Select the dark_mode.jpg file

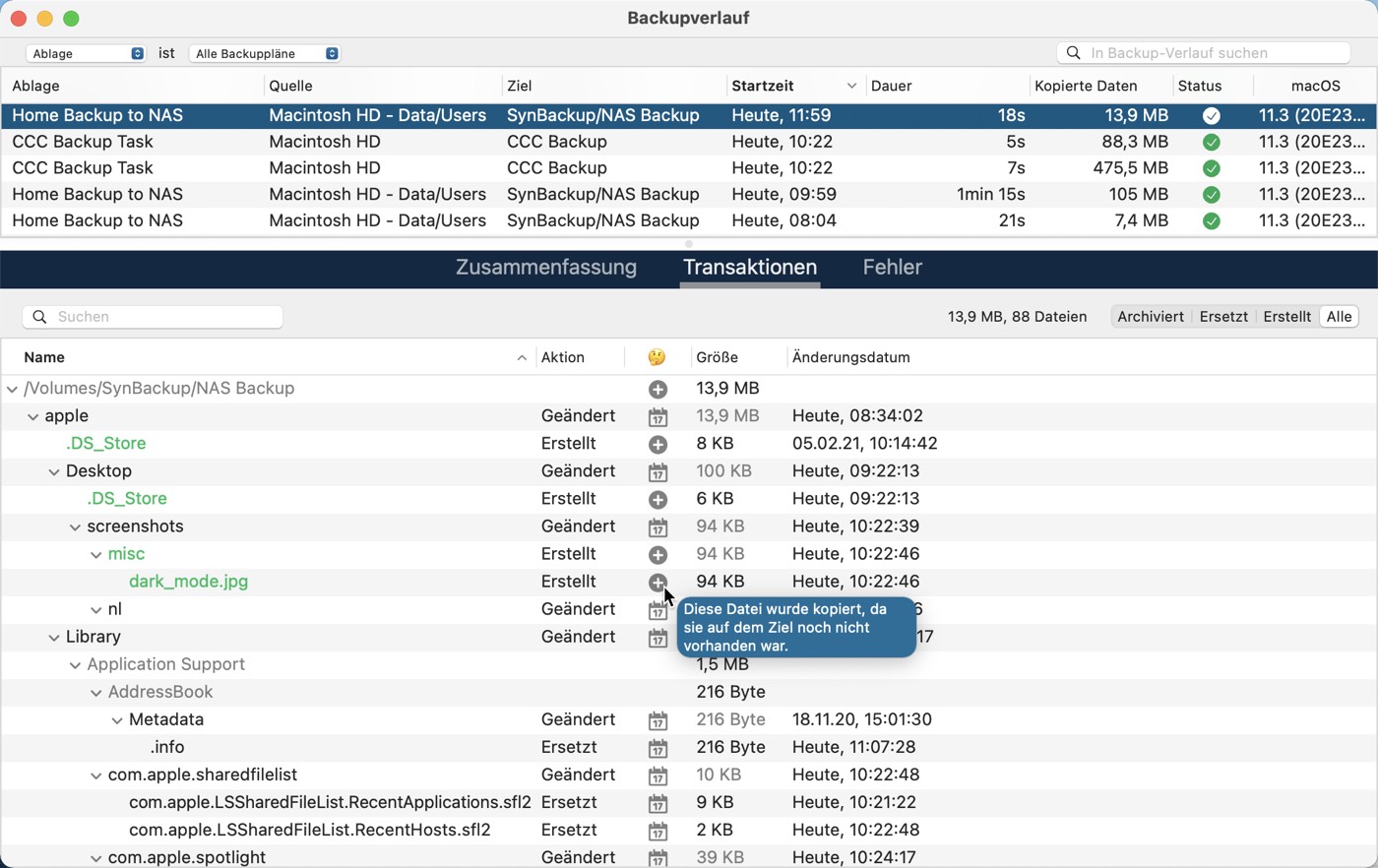188,582
